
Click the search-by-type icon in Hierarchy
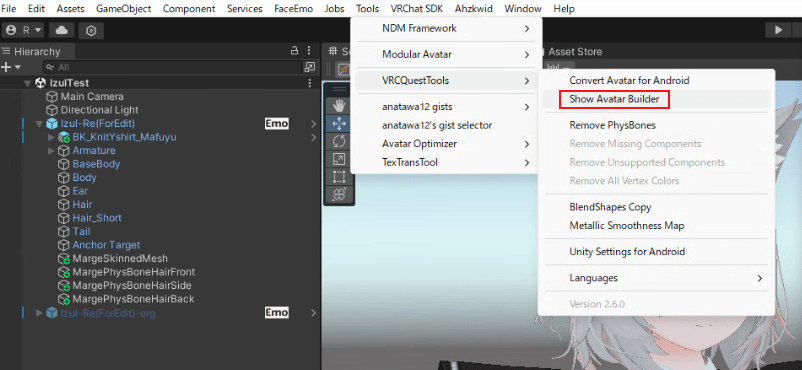pyautogui.click(x=309, y=67)
